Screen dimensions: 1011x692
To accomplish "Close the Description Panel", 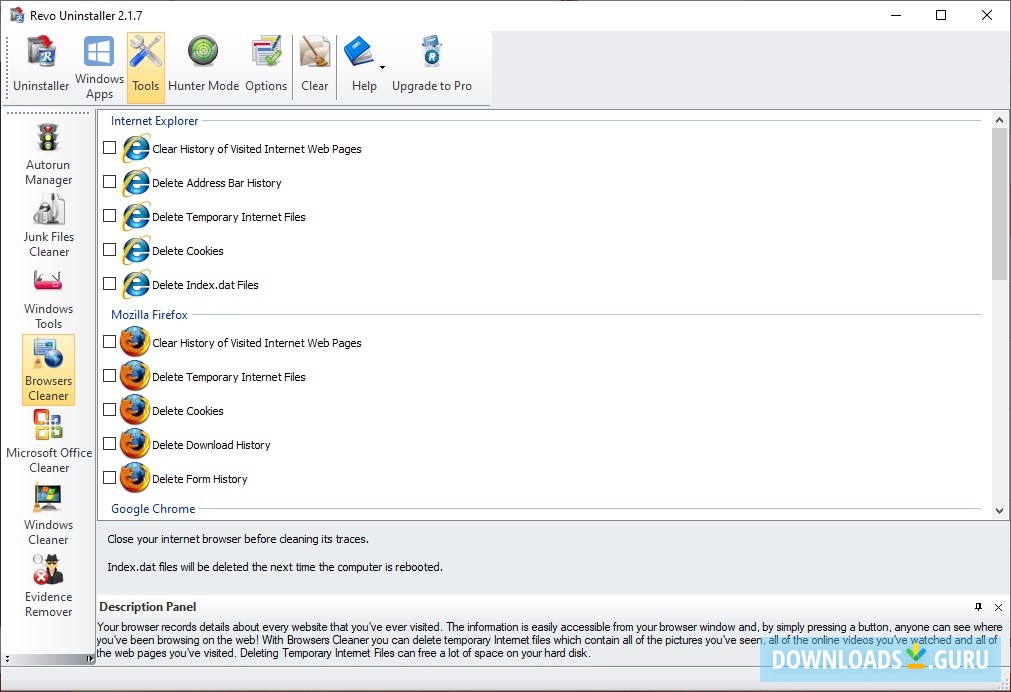I will [998, 607].
